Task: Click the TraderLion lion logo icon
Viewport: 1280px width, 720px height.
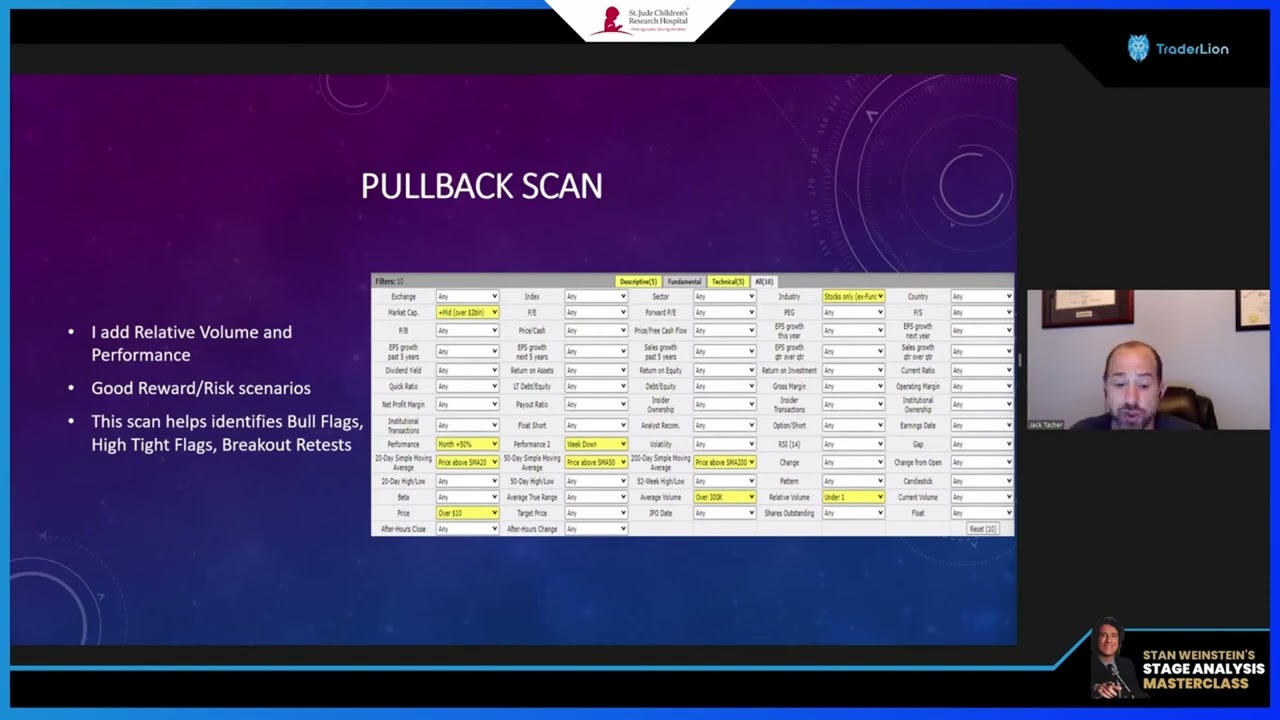Action: (1138, 48)
